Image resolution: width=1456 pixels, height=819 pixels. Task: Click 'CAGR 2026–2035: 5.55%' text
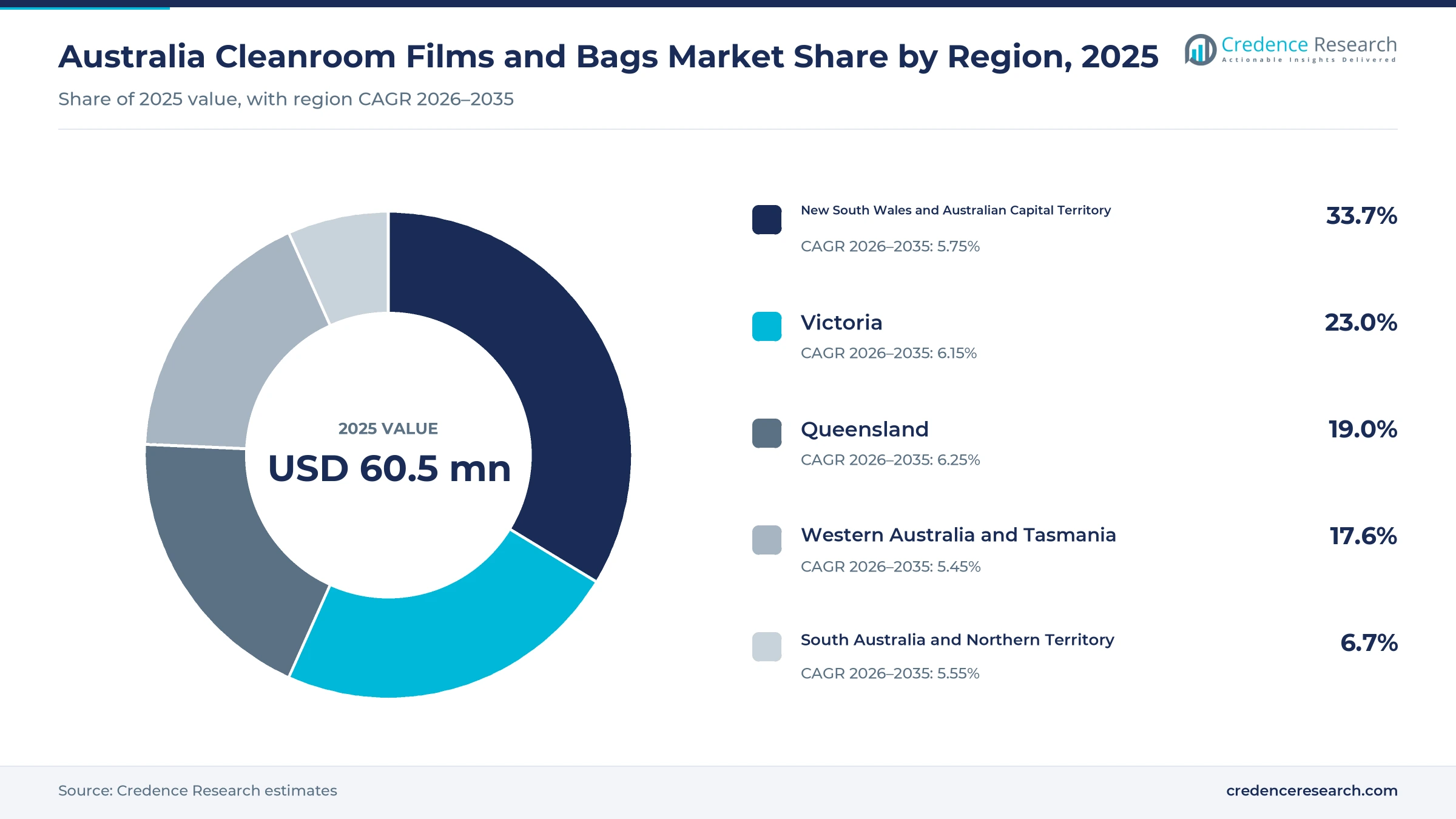coord(890,673)
